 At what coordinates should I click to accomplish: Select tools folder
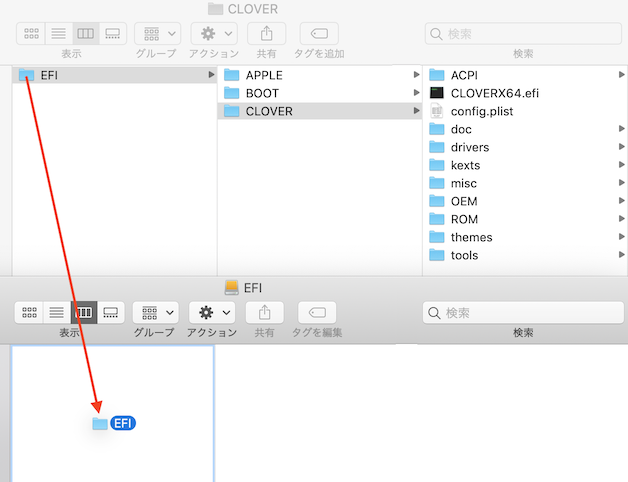[x=525, y=255]
